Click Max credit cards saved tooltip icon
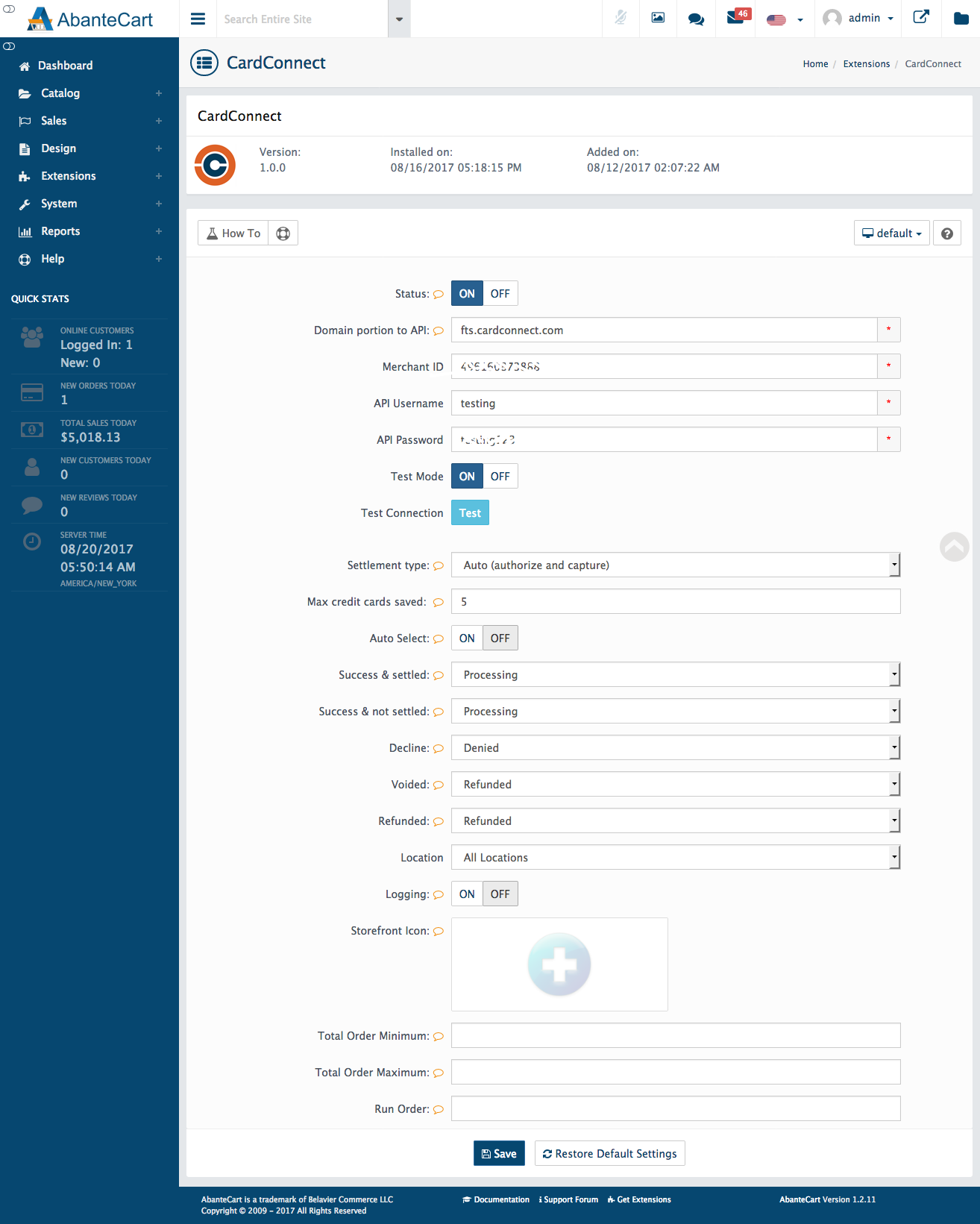This screenshot has width=980, height=1224. (439, 602)
